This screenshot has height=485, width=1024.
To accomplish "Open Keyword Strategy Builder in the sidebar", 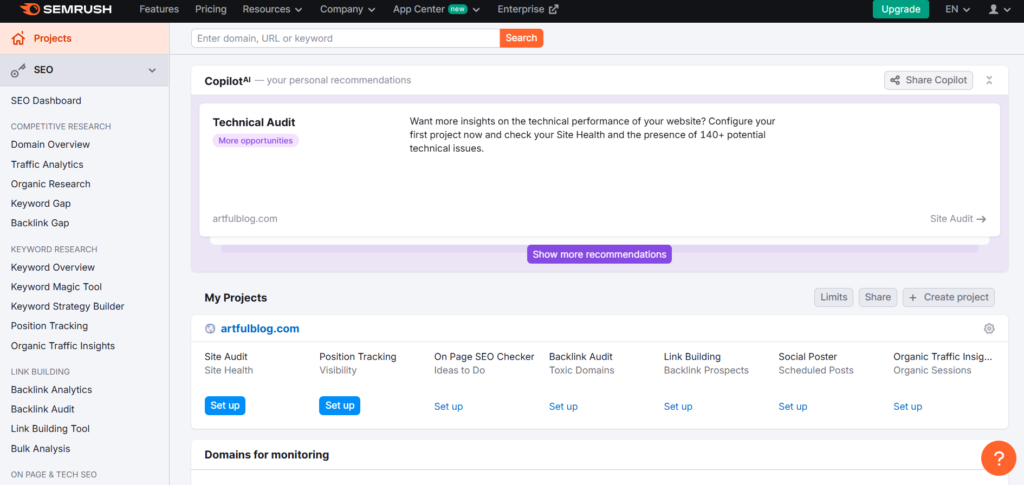I will pos(67,306).
